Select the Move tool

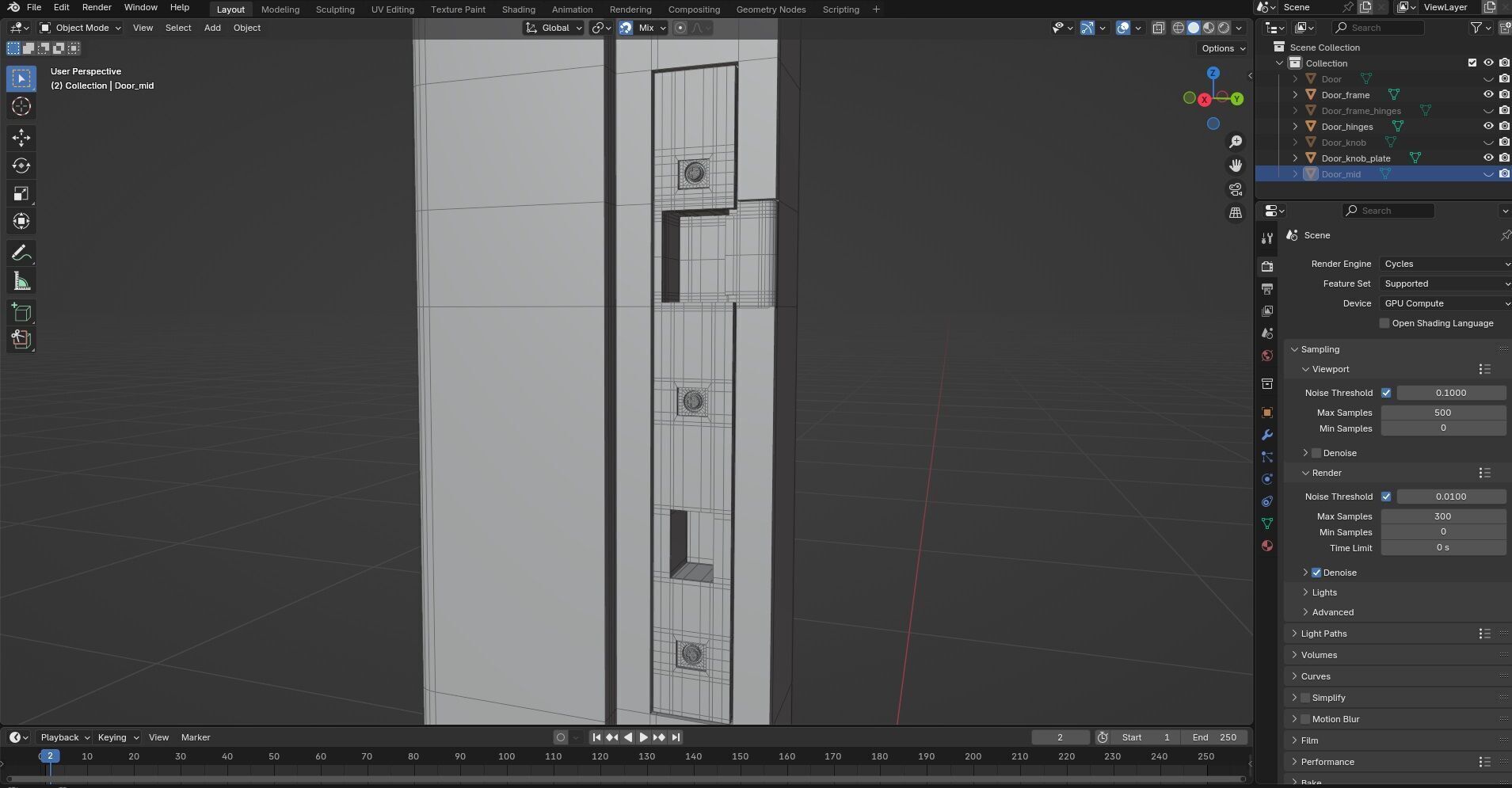pyautogui.click(x=21, y=138)
